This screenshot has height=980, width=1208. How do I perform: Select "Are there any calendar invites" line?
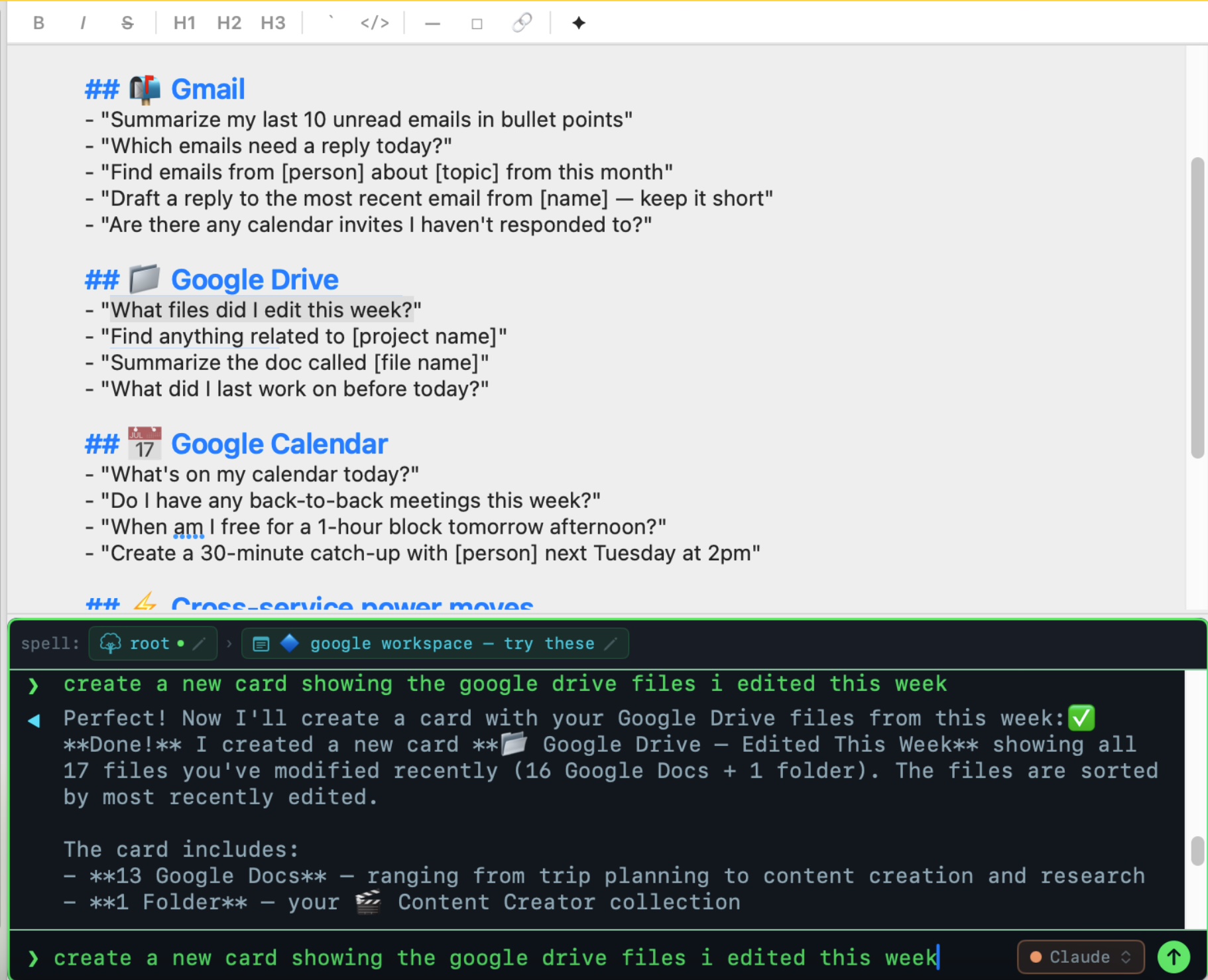tap(369, 225)
